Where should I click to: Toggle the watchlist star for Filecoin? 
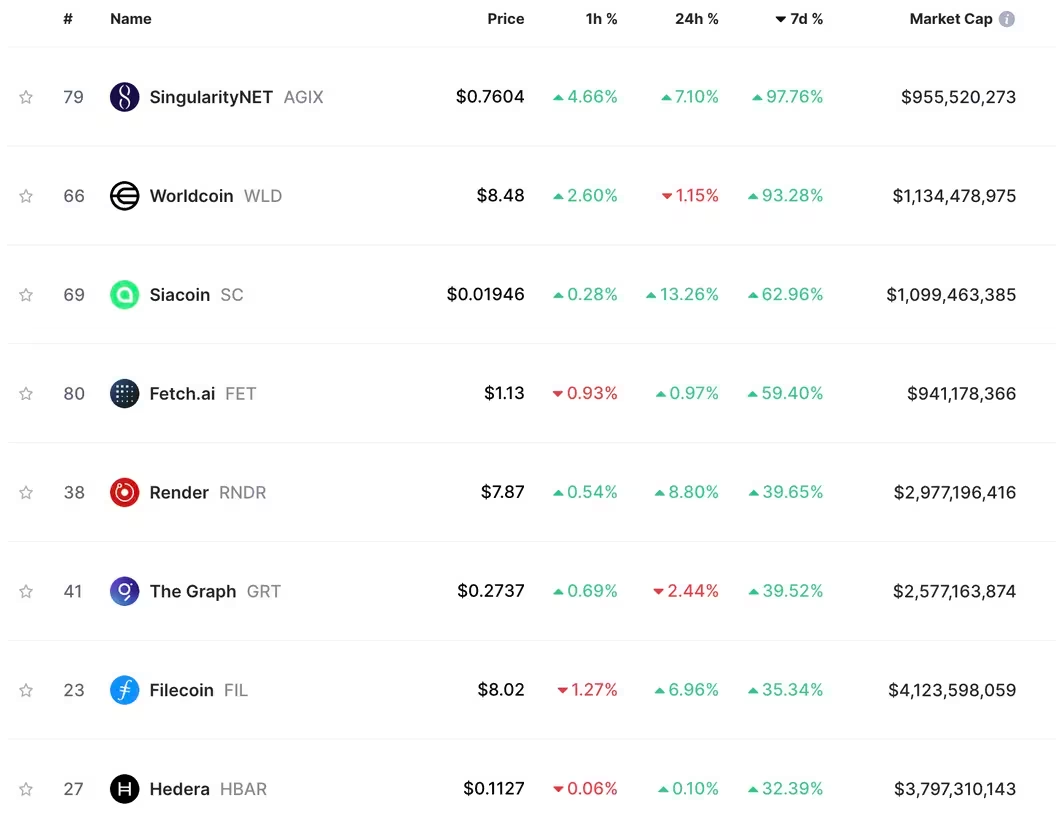point(26,690)
